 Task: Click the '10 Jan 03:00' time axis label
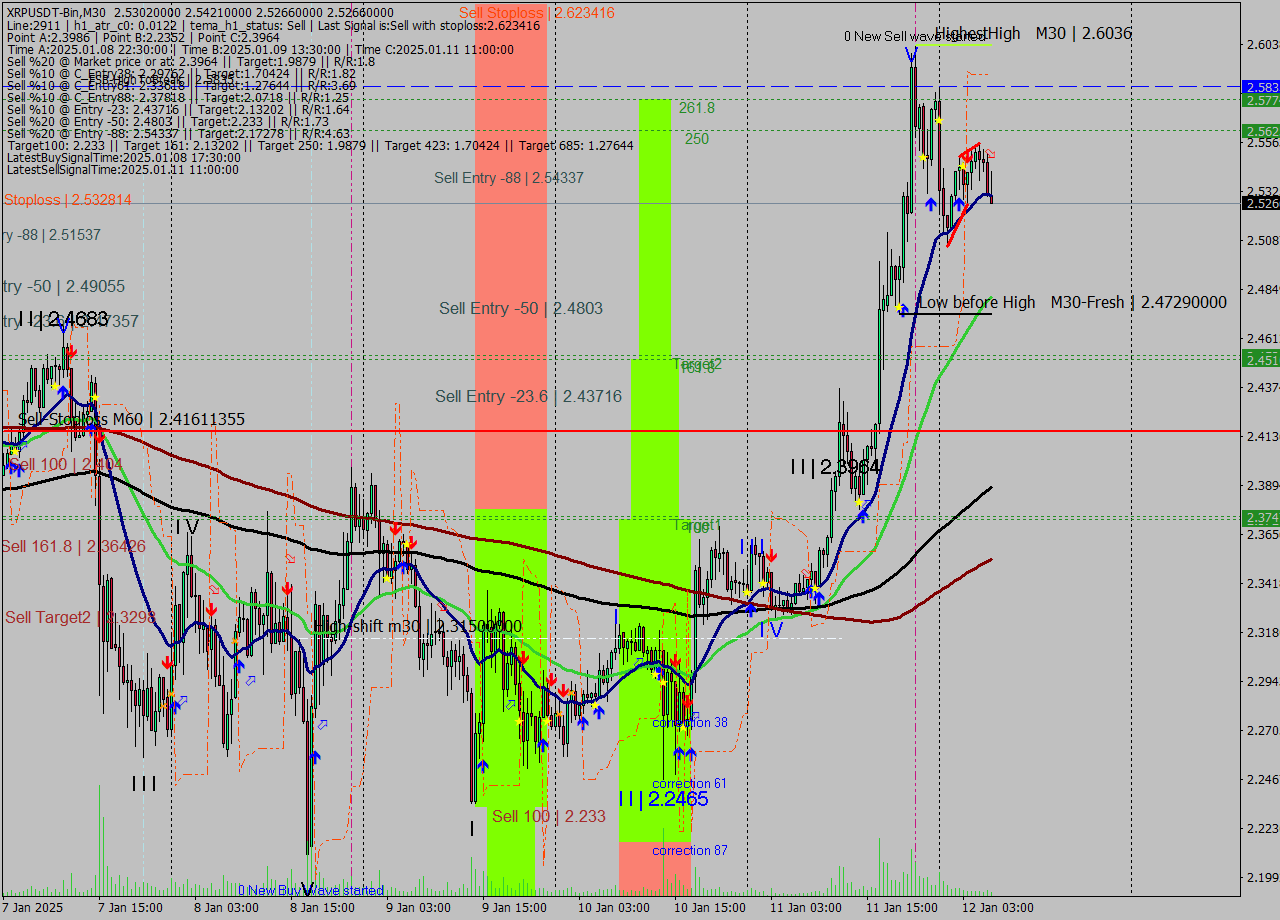point(614,908)
